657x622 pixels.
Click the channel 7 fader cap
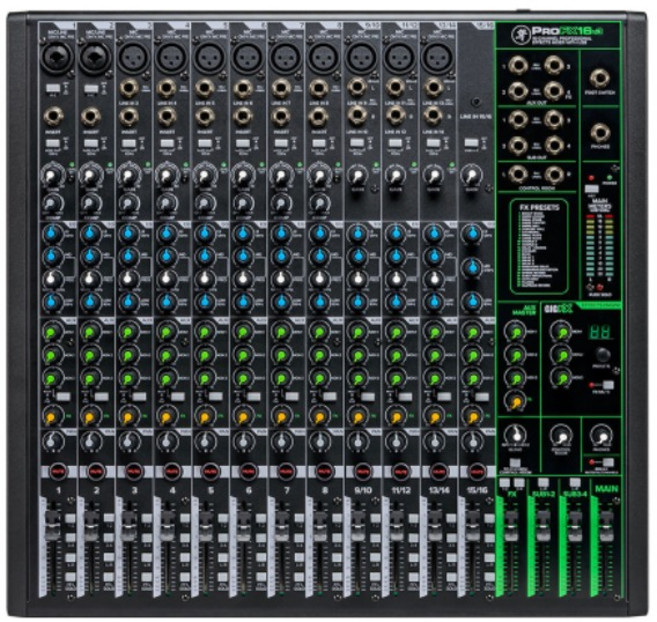[282, 526]
